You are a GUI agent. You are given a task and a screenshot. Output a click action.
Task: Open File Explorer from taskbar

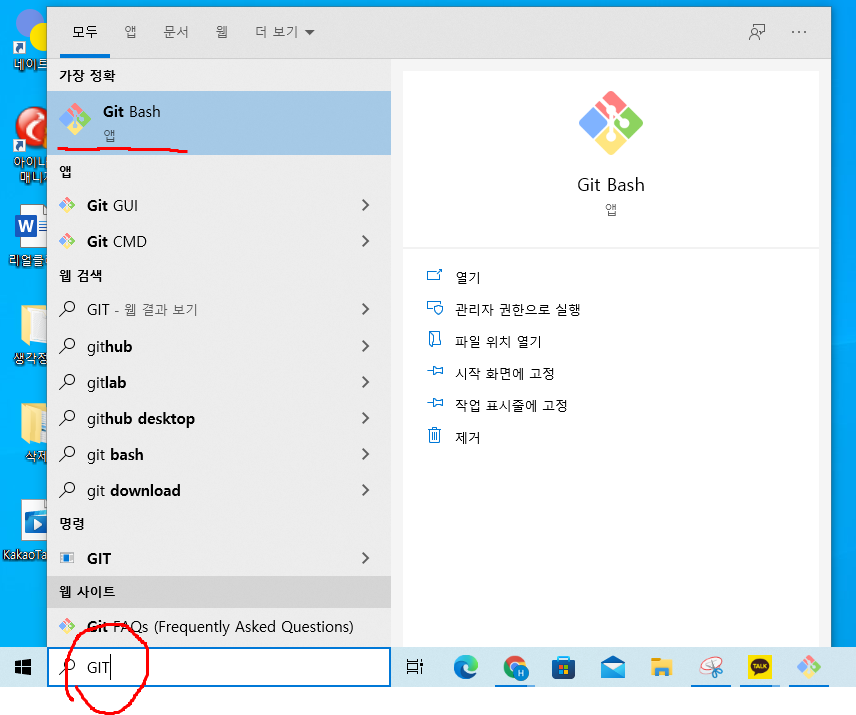(x=661, y=667)
